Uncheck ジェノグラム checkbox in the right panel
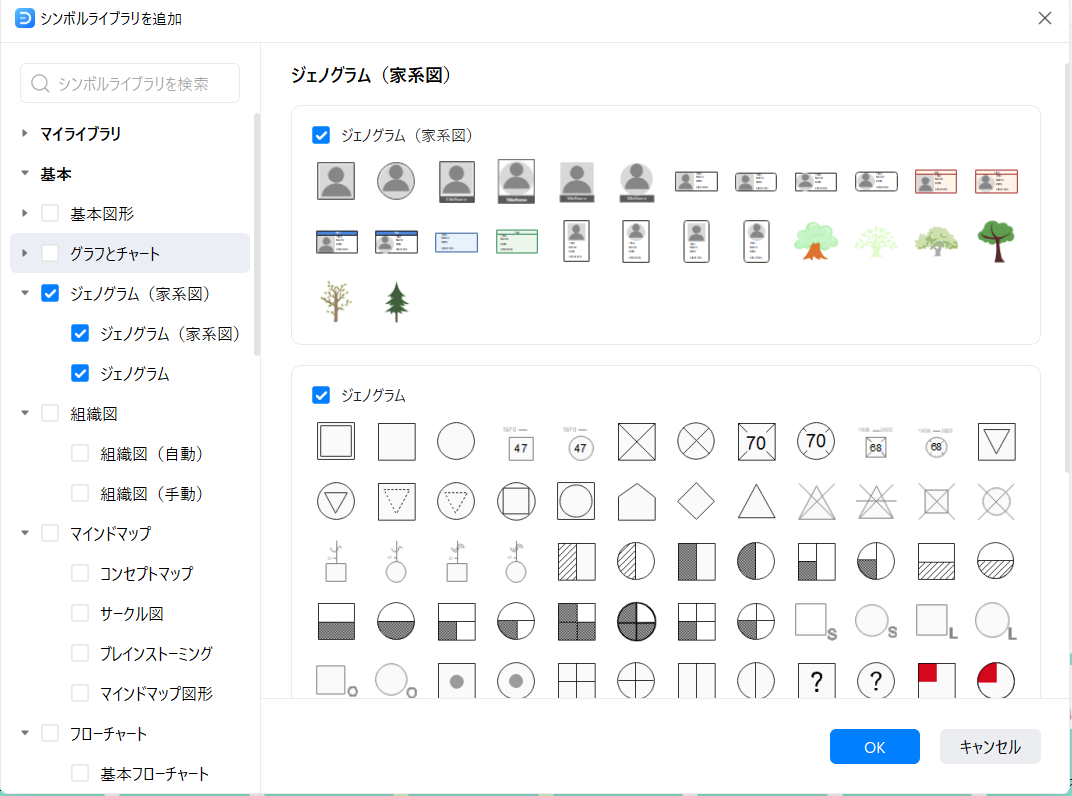 click(321, 395)
